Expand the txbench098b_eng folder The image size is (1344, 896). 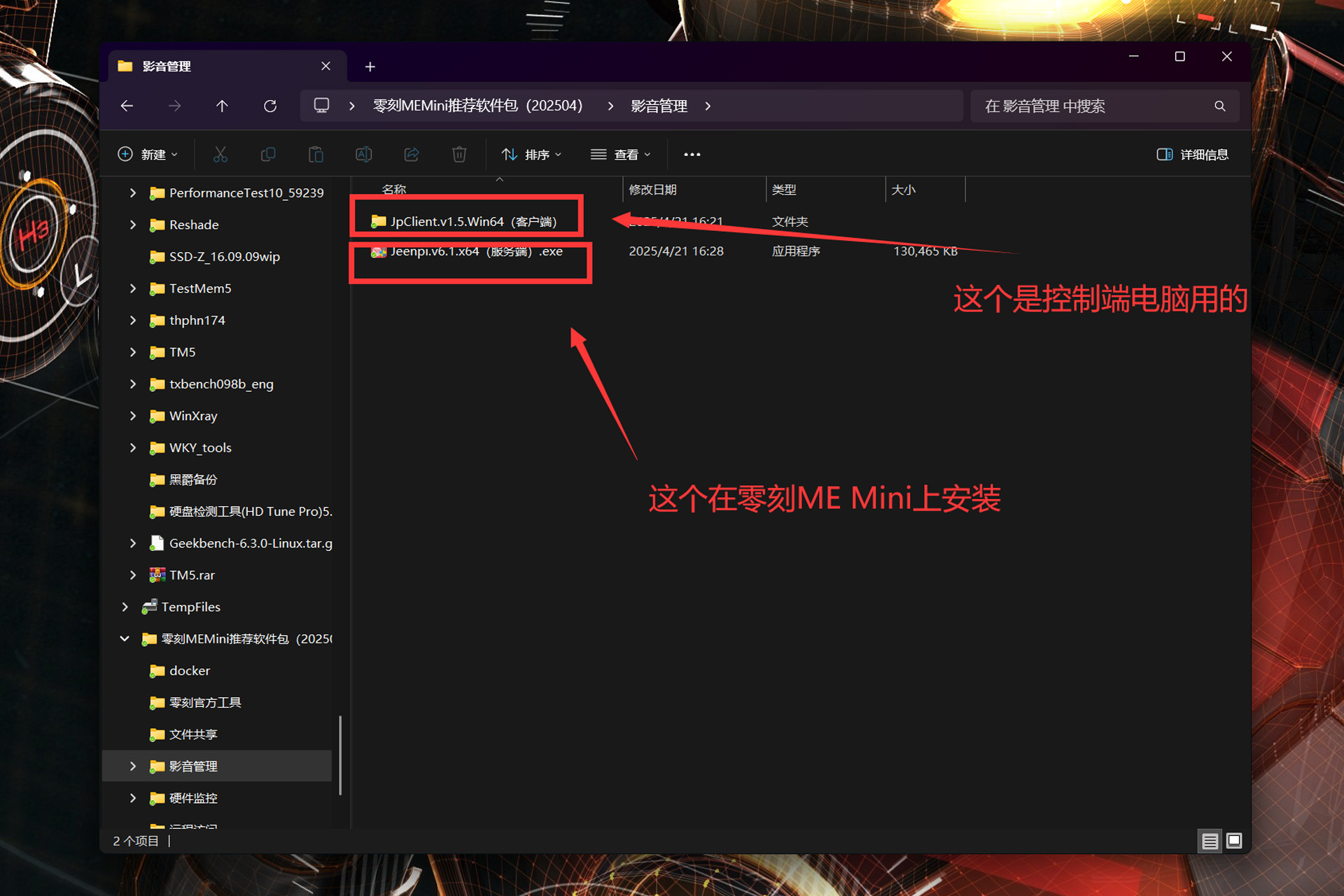tap(133, 384)
